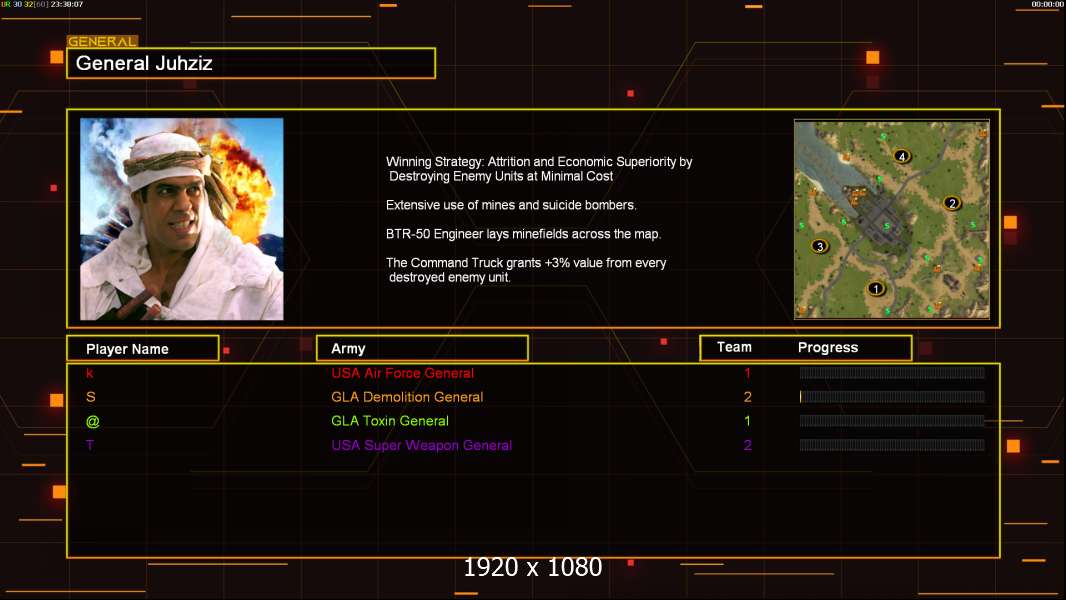1066x600 pixels.
Task: Click GLA Toxin General entry
Action: pyautogui.click(x=390, y=421)
